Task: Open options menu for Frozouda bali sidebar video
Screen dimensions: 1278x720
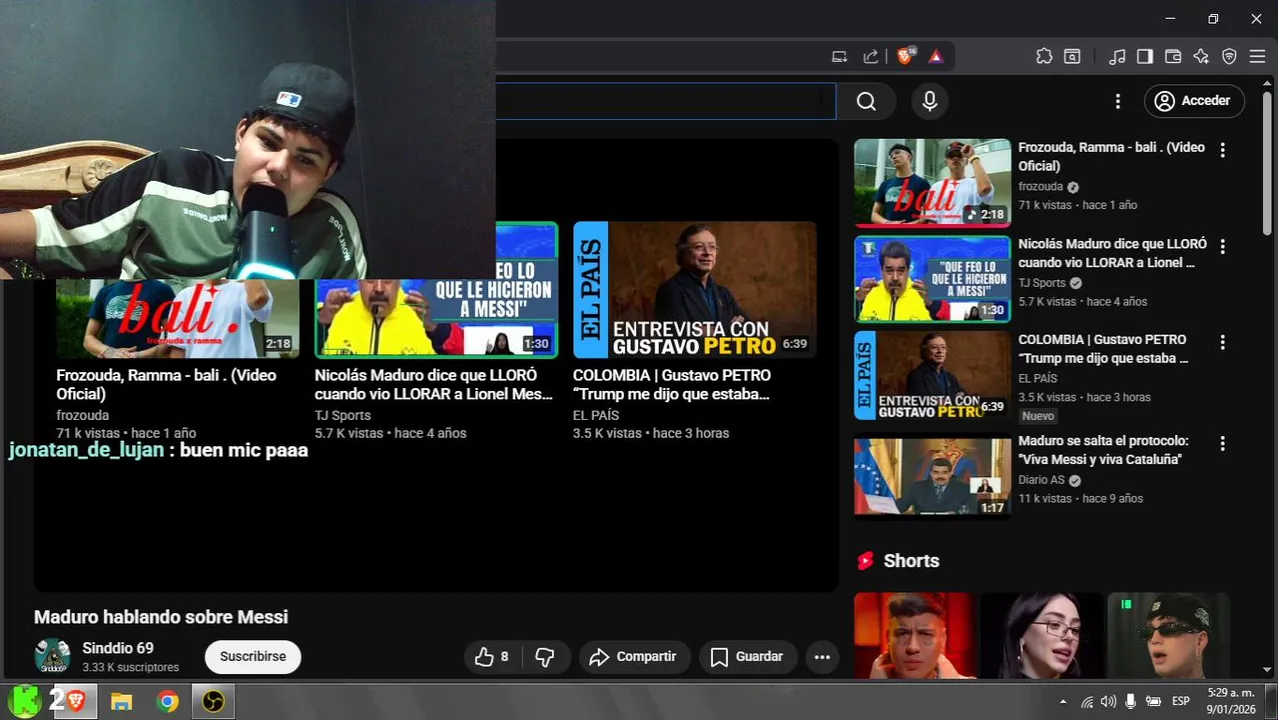Action: click(x=1222, y=150)
